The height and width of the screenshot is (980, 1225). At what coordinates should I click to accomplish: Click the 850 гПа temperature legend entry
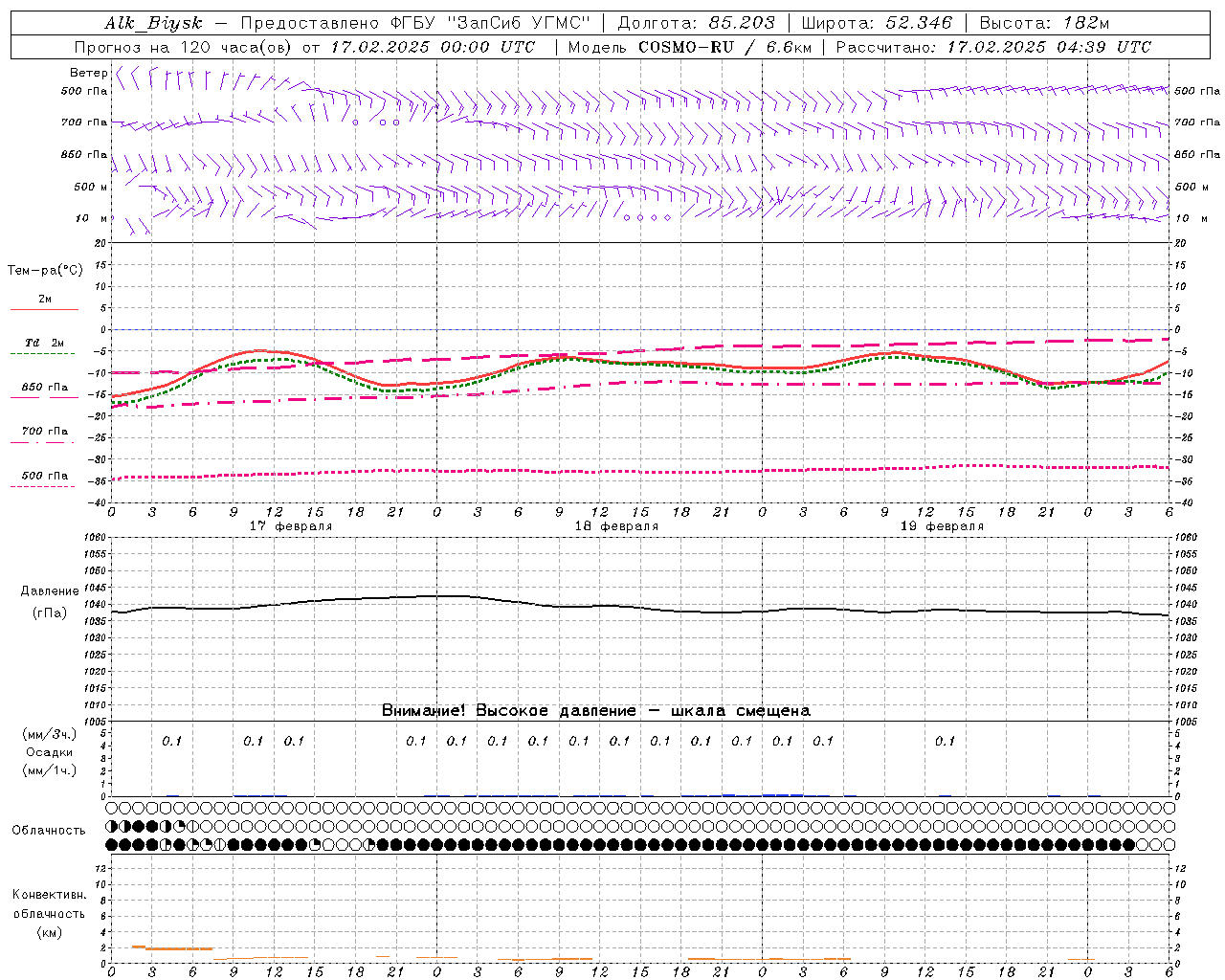click(45, 388)
